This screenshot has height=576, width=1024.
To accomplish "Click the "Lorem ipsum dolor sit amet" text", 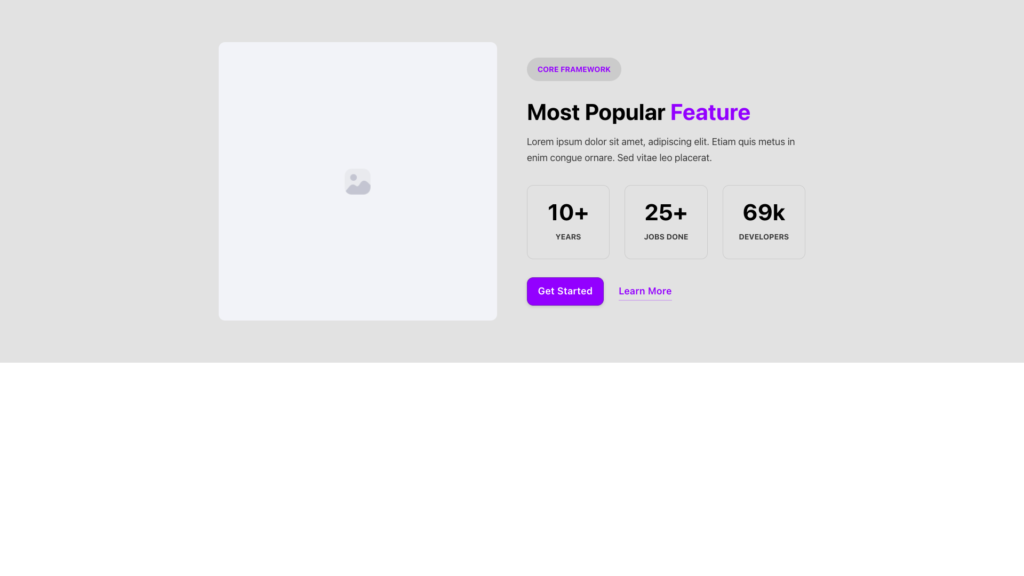I will (590, 142).
